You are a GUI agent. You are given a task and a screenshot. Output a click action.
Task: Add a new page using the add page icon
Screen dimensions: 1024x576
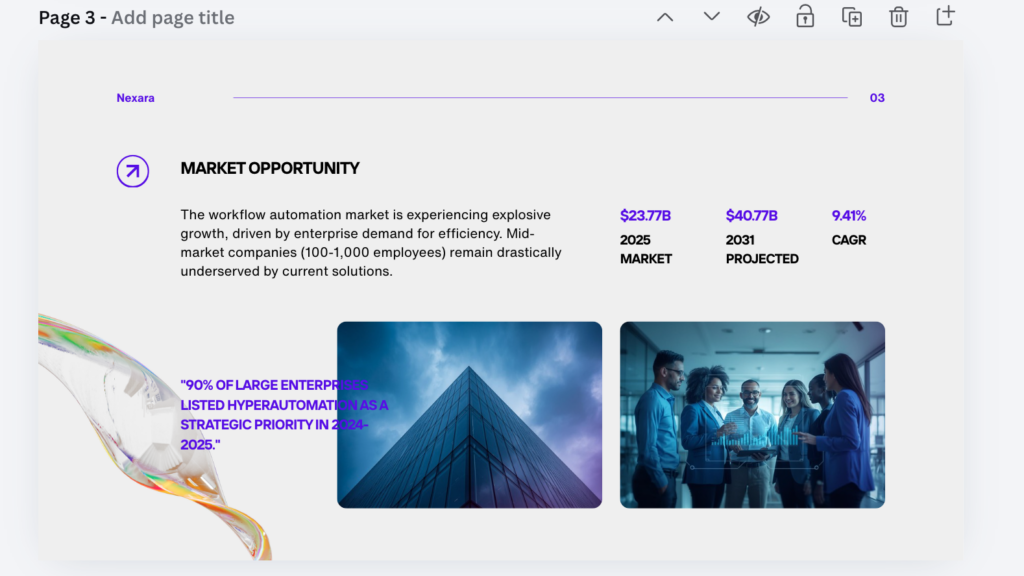pyautogui.click(x=944, y=16)
